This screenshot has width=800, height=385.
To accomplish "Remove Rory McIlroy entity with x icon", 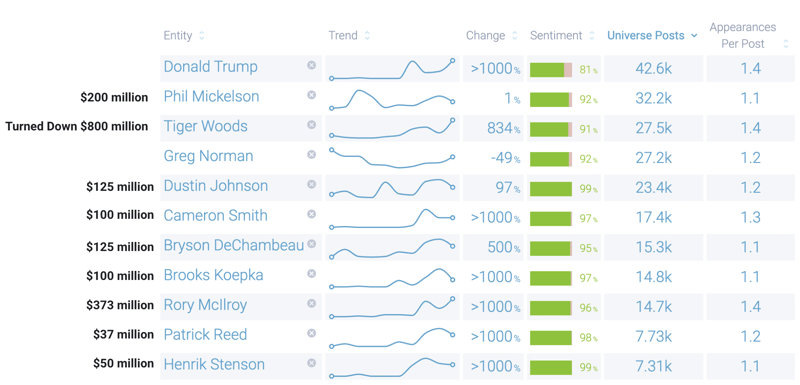I will tap(311, 303).
